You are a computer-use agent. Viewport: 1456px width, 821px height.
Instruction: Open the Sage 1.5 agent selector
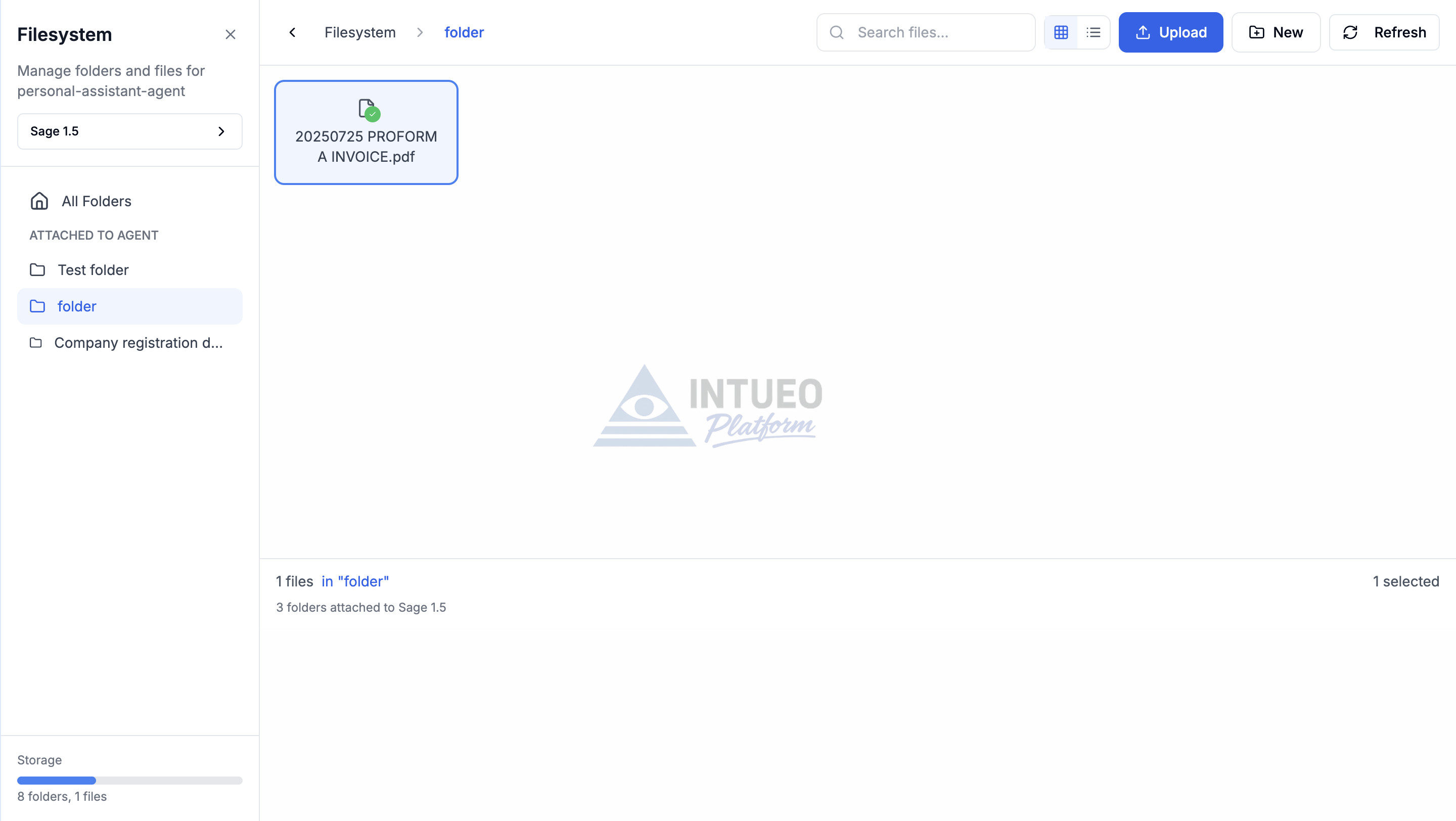click(129, 131)
